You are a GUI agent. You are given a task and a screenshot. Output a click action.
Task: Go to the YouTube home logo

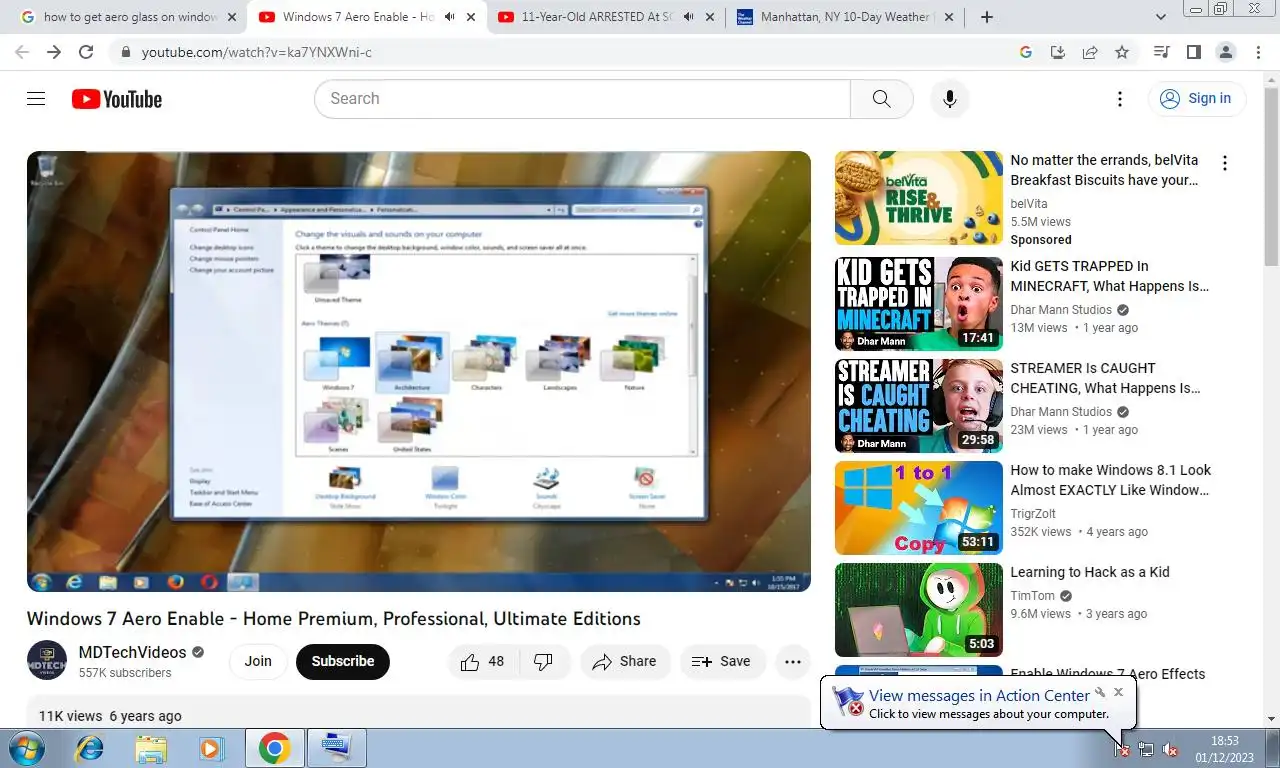pos(117,99)
